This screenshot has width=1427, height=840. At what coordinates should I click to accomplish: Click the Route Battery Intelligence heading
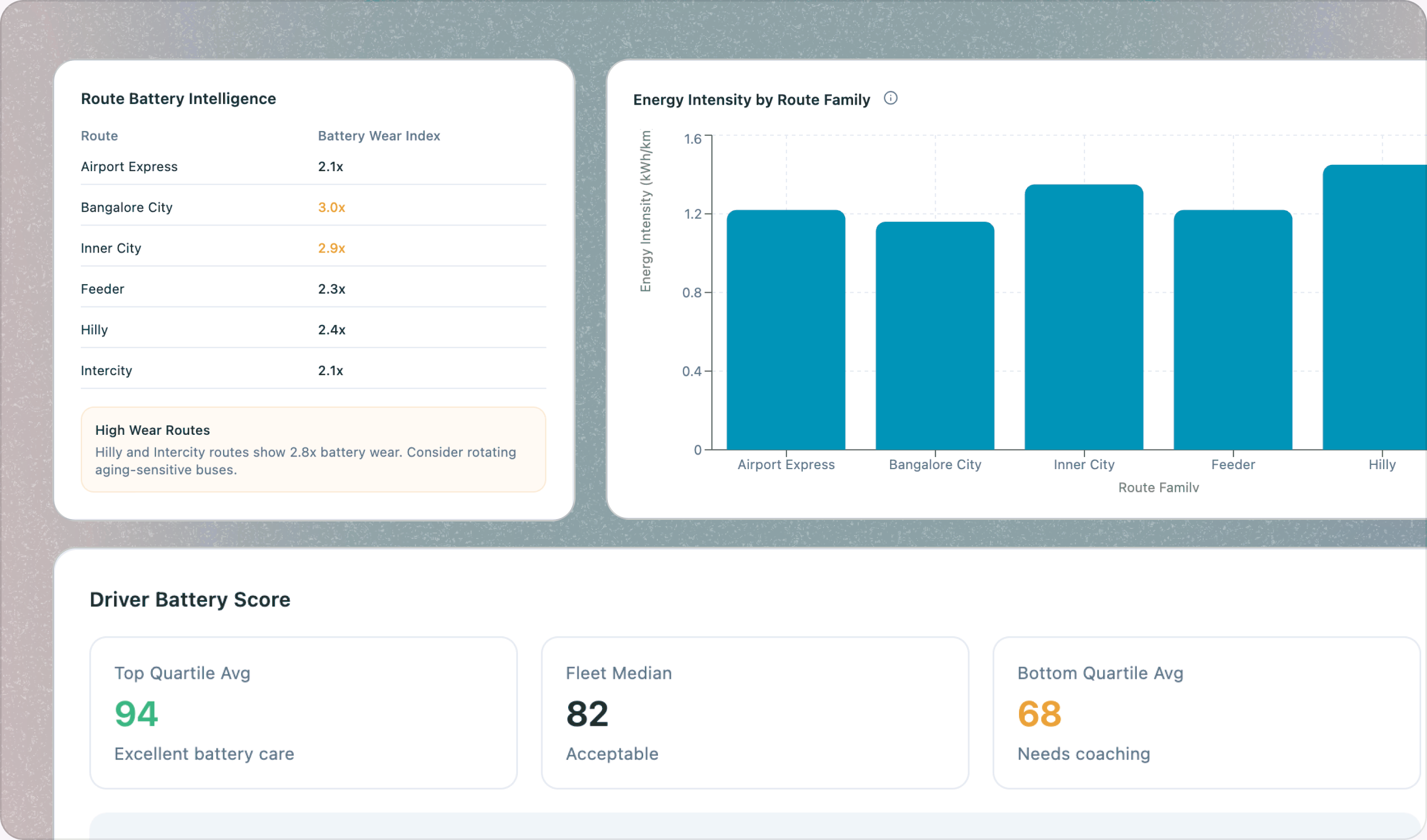tap(179, 98)
